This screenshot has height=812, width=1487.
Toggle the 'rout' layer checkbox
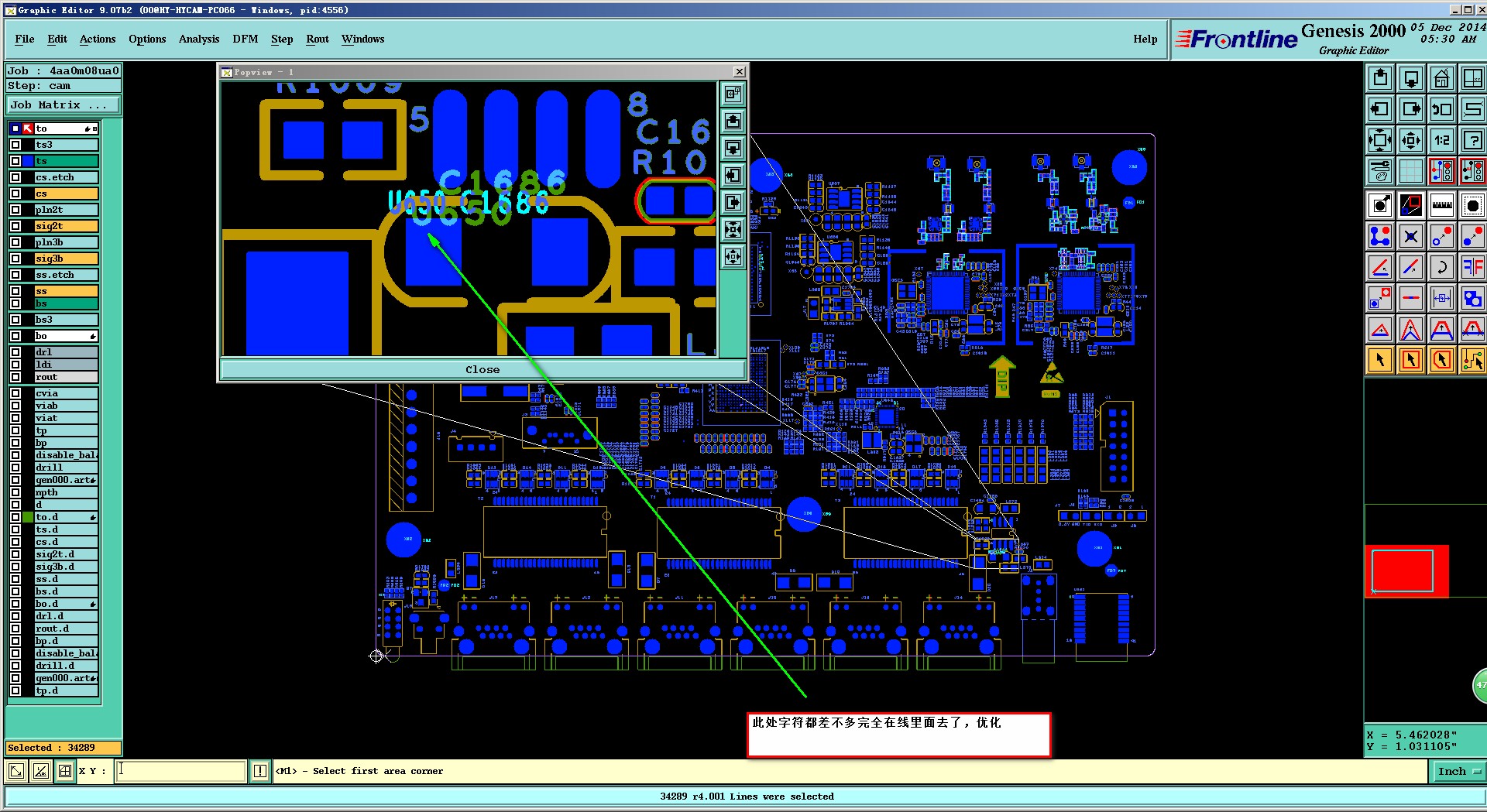click(15, 377)
